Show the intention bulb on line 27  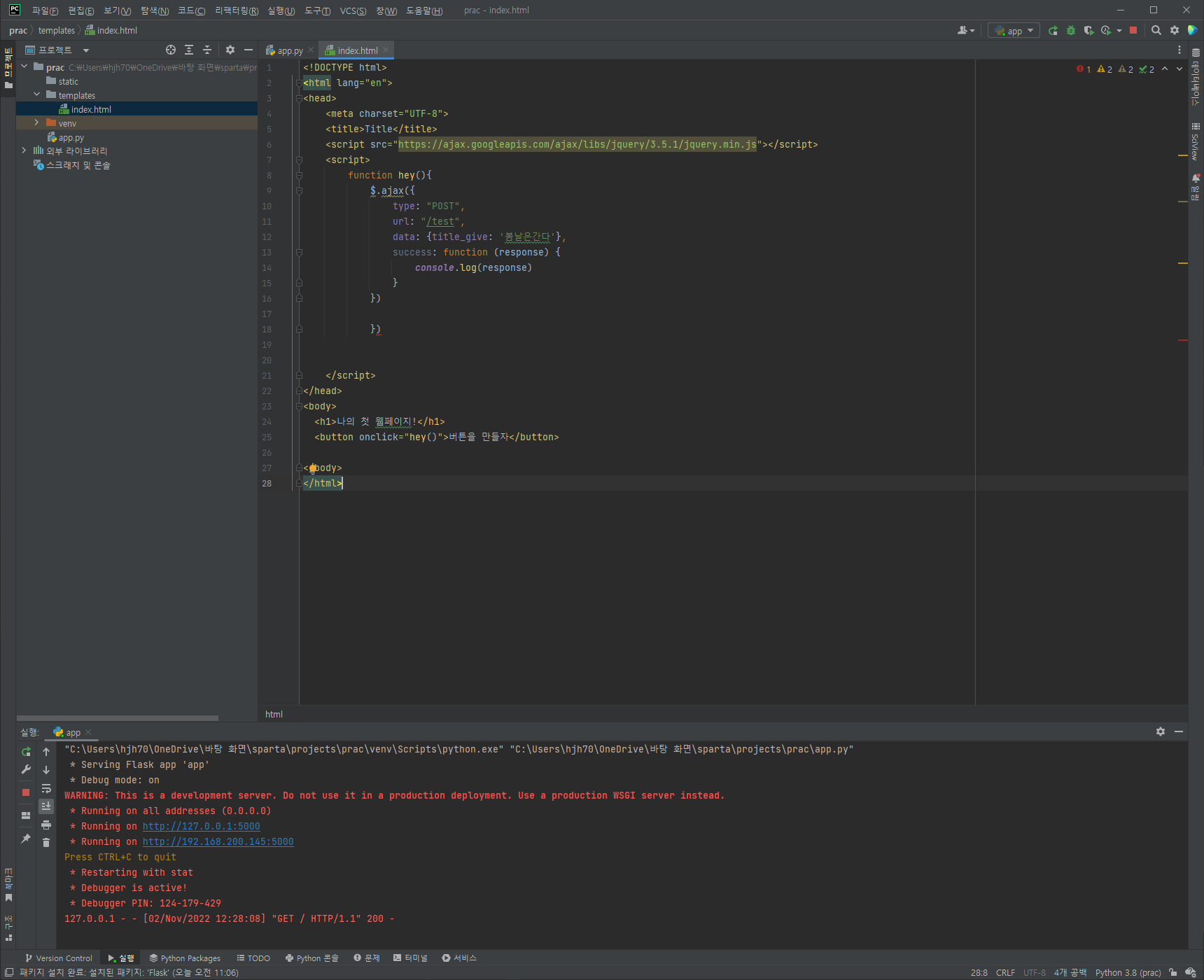pos(313,468)
